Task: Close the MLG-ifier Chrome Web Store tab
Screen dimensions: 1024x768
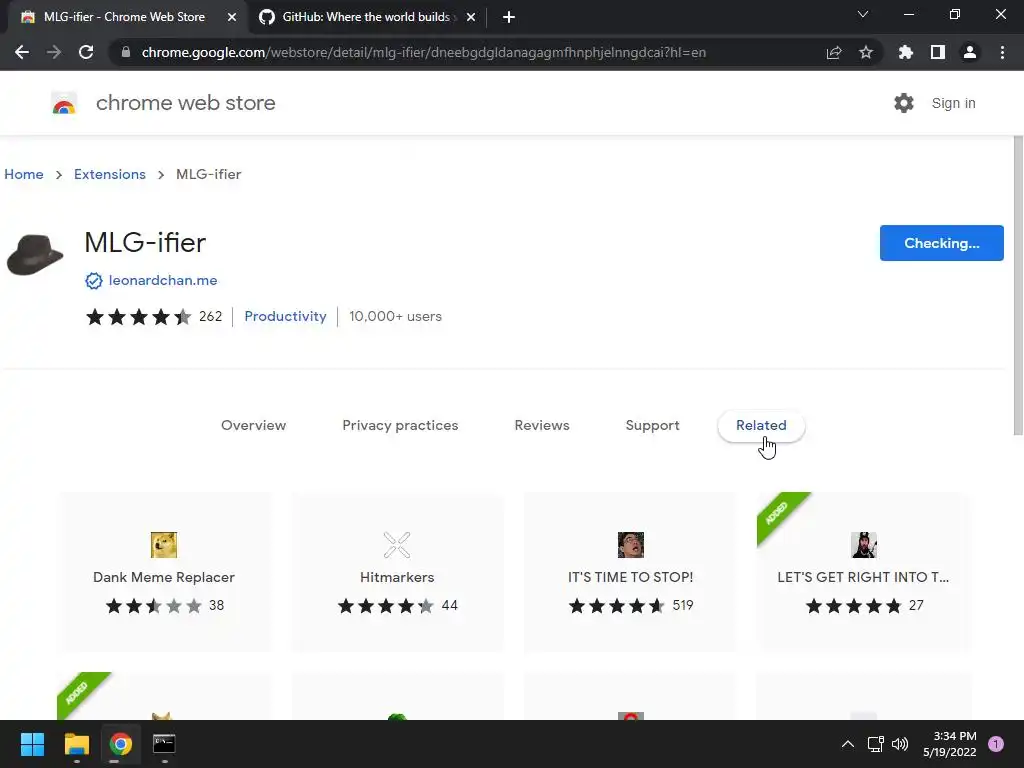Action: tap(232, 17)
